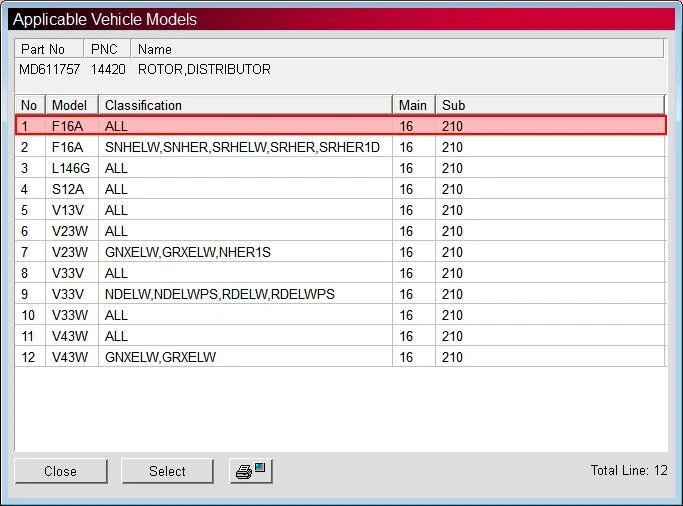Click the PNC header label

(x=107, y=49)
